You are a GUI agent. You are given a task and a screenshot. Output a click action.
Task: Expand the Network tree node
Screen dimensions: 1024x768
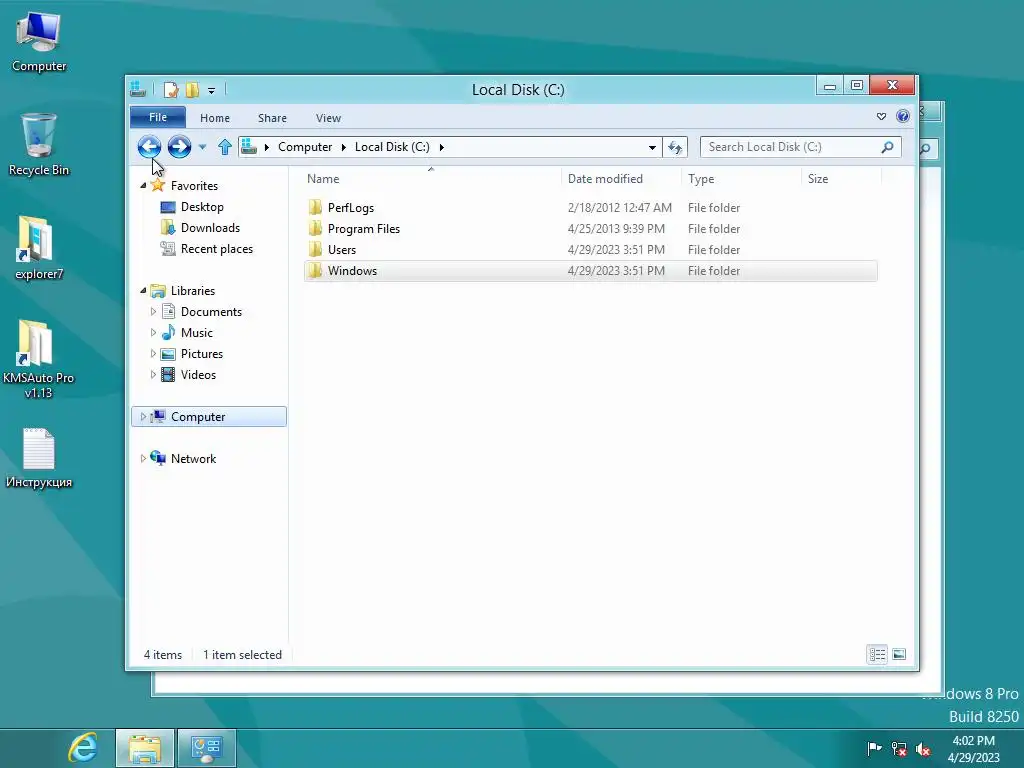[143, 458]
